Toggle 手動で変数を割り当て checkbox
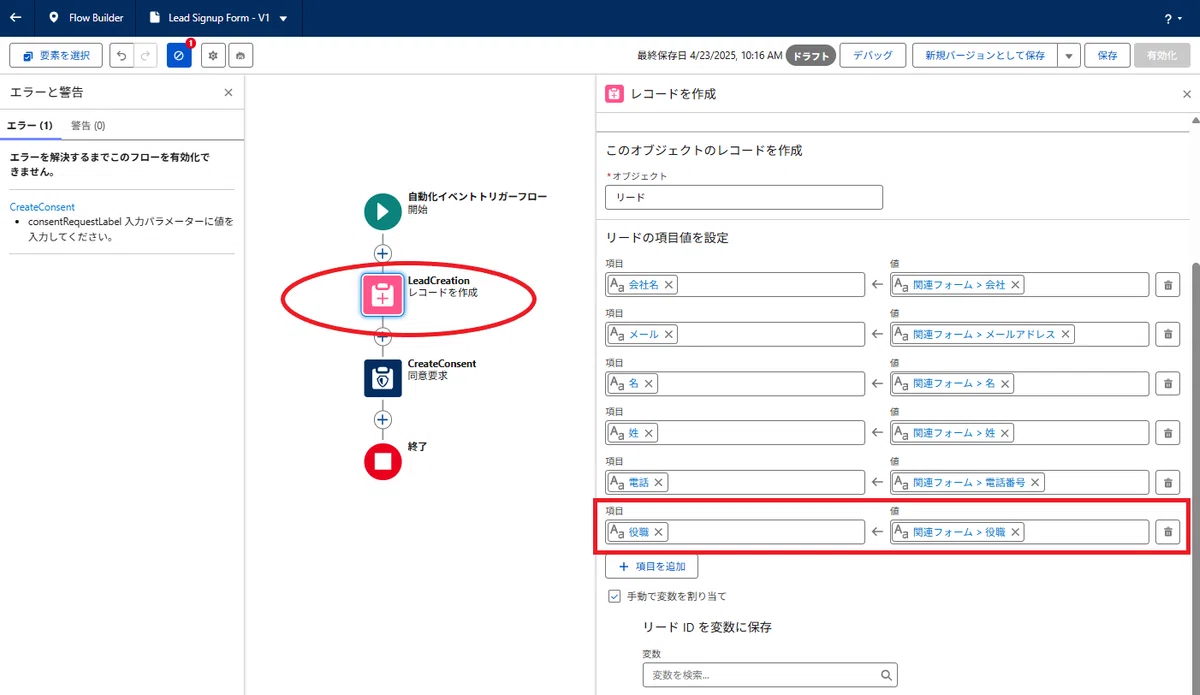 (614, 596)
